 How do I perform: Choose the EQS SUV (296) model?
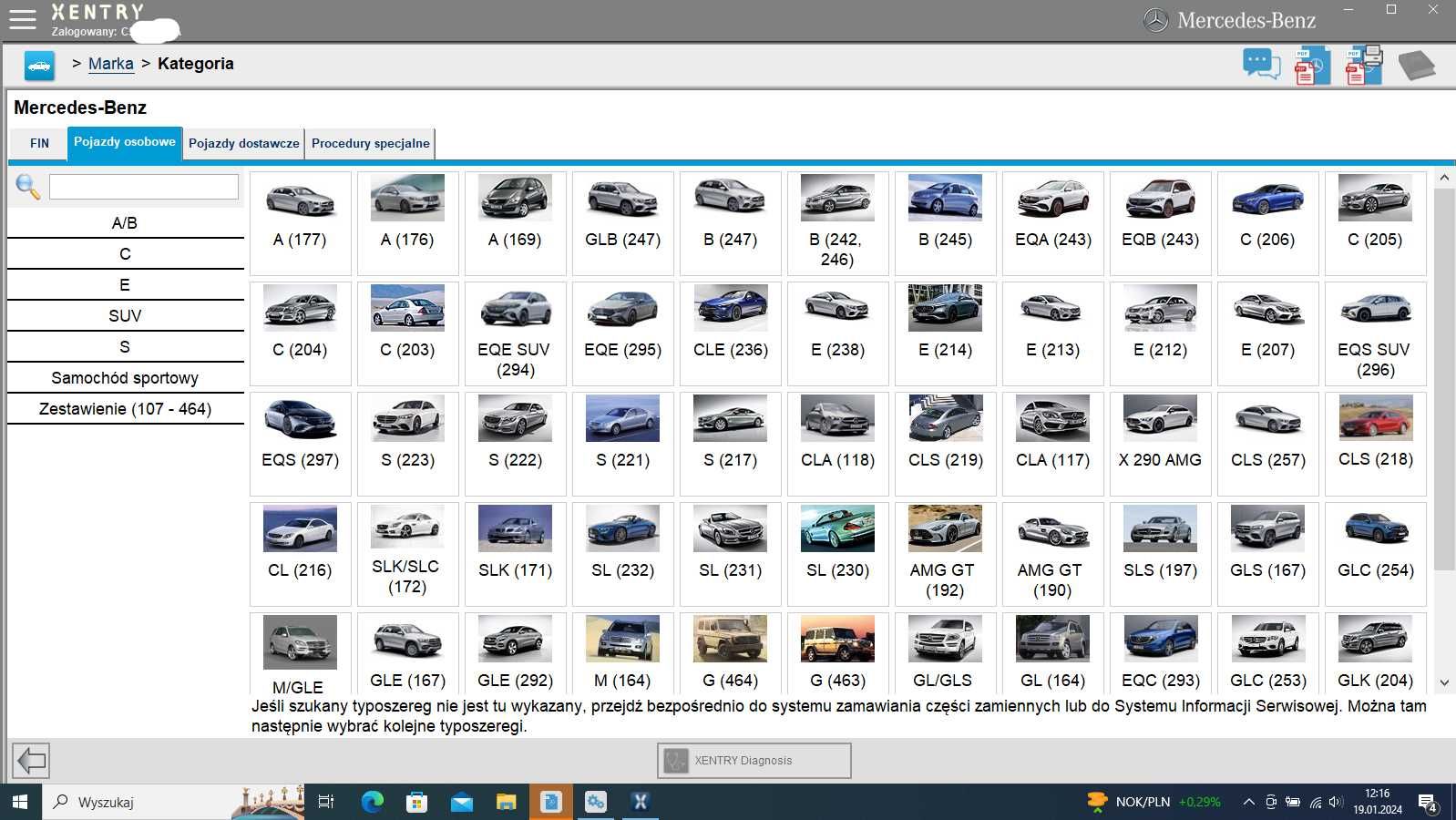coord(1375,333)
